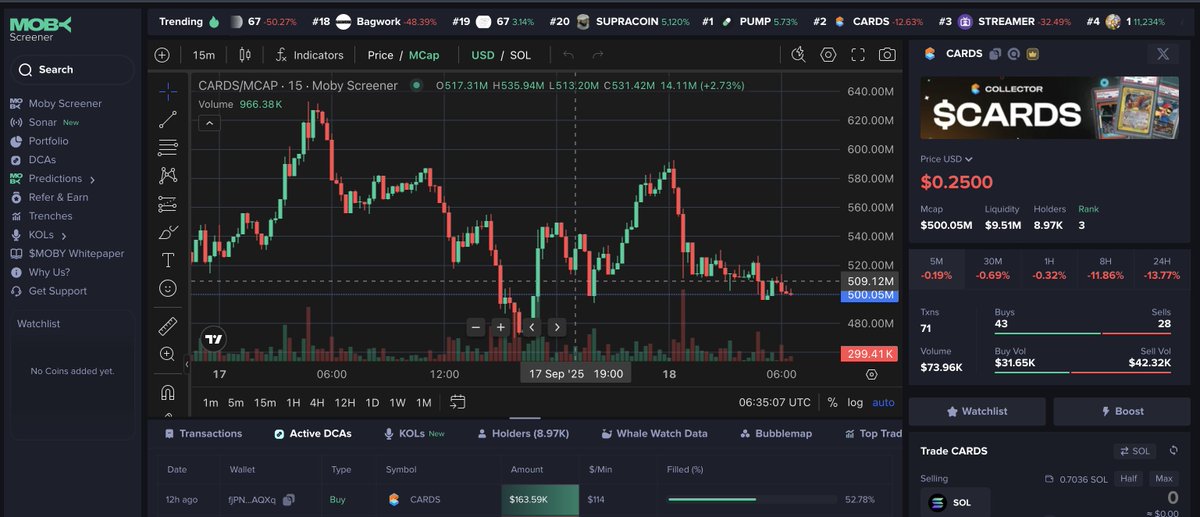Open the CARDS website link icon
The image size is (1200, 517).
(x=1013, y=54)
